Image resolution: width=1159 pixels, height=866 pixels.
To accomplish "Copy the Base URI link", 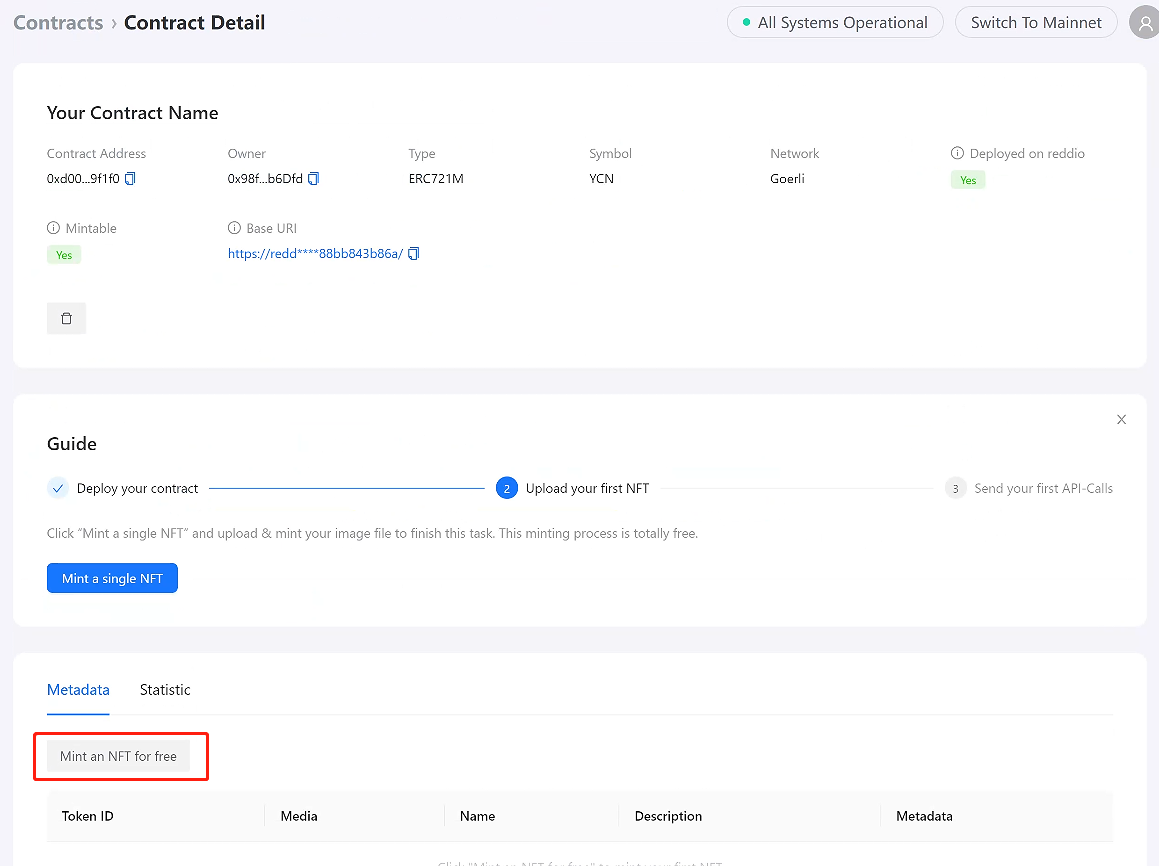I will tap(413, 254).
